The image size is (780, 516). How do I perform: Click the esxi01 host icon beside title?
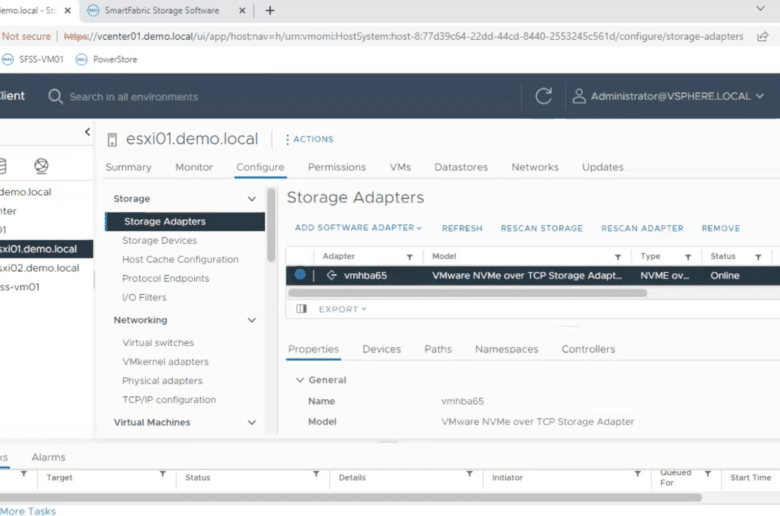tap(112, 140)
